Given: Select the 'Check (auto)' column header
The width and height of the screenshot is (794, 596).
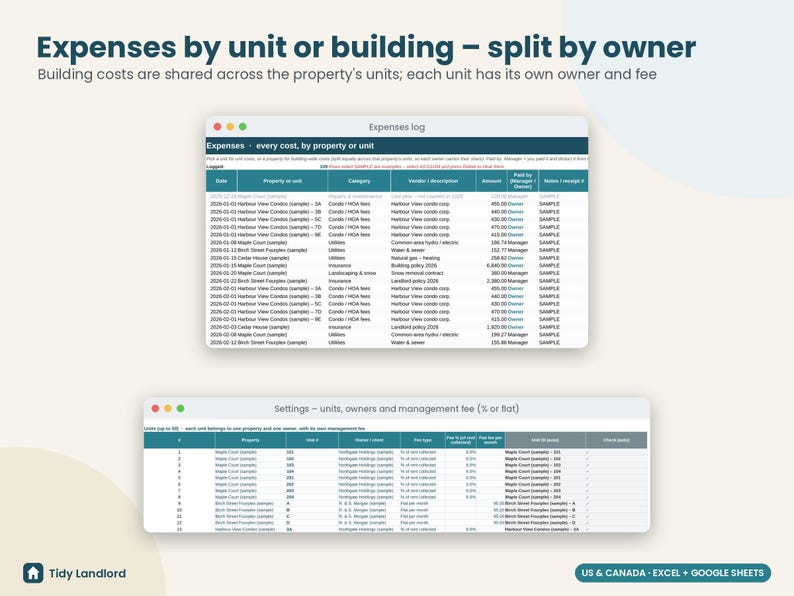Looking at the screenshot, I should click(x=616, y=440).
